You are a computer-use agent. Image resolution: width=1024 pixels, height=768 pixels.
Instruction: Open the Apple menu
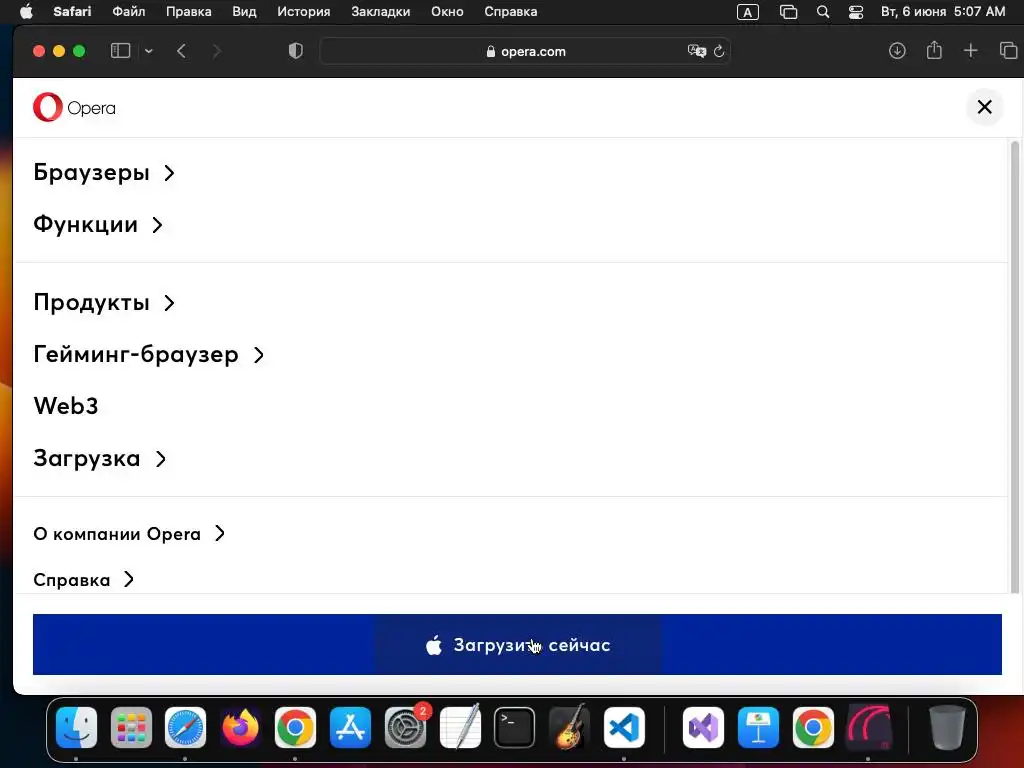point(26,12)
